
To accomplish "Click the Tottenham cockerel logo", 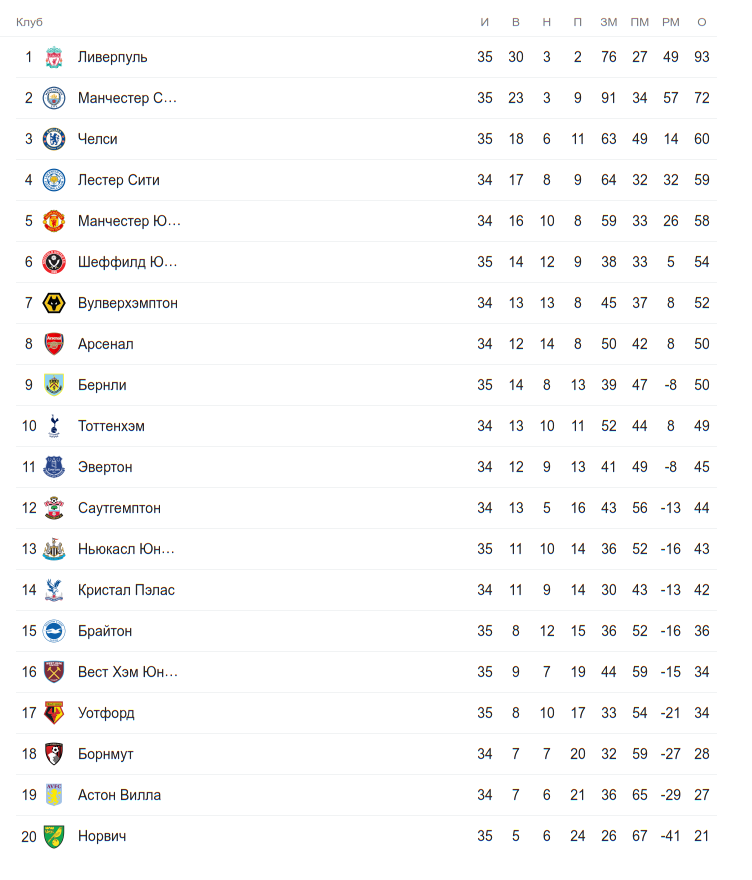I will point(54,426).
